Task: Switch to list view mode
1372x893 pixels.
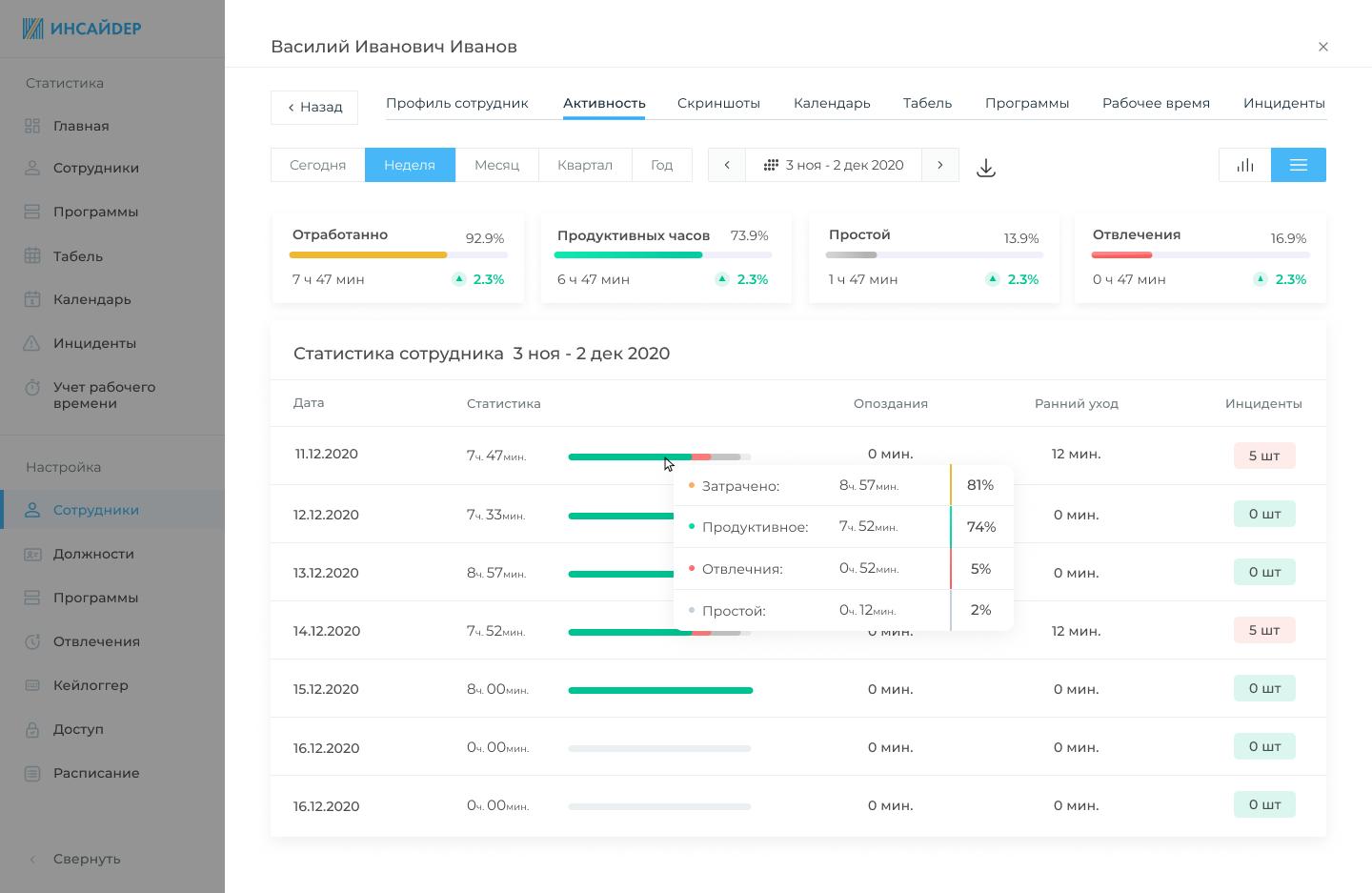Action: pyautogui.click(x=1298, y=165)
